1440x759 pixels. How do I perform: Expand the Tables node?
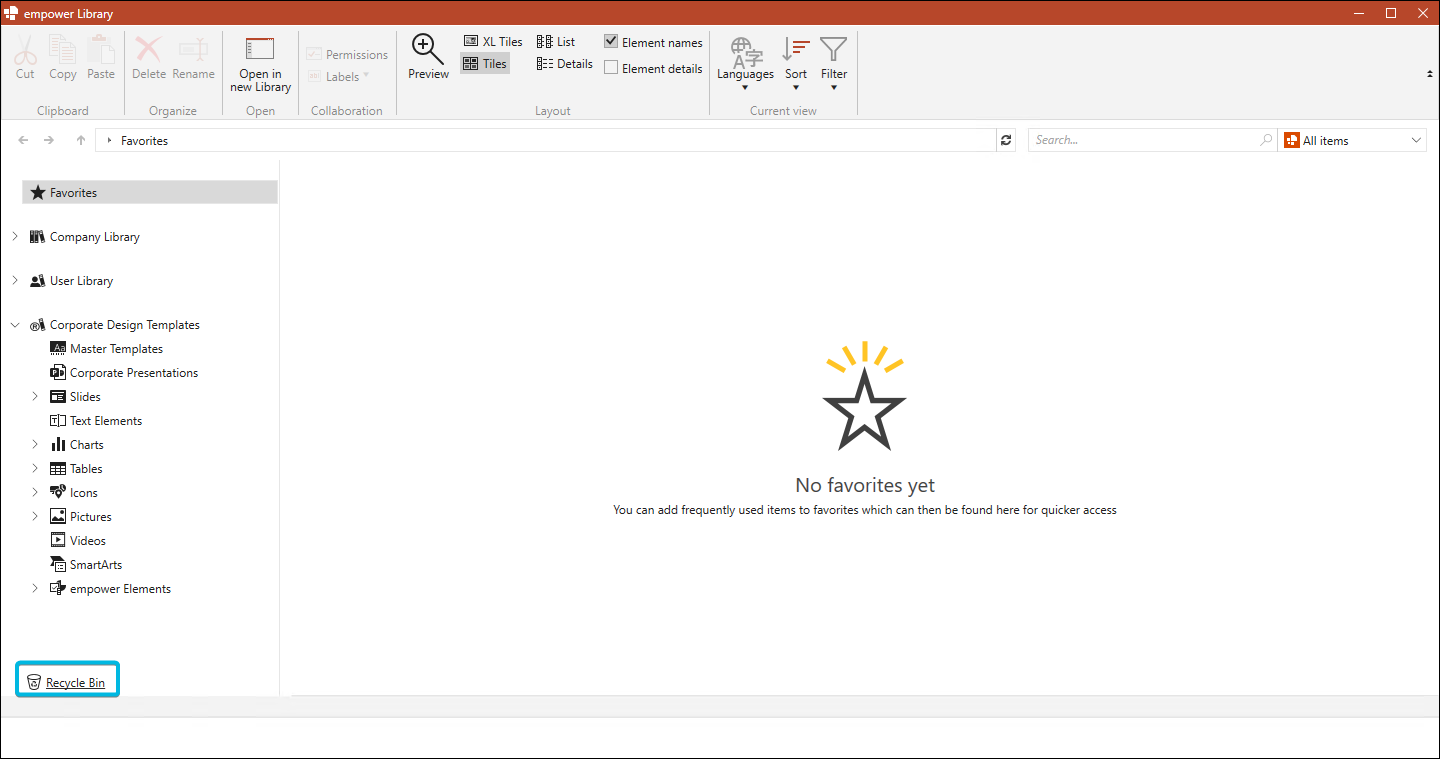(35, 468)
